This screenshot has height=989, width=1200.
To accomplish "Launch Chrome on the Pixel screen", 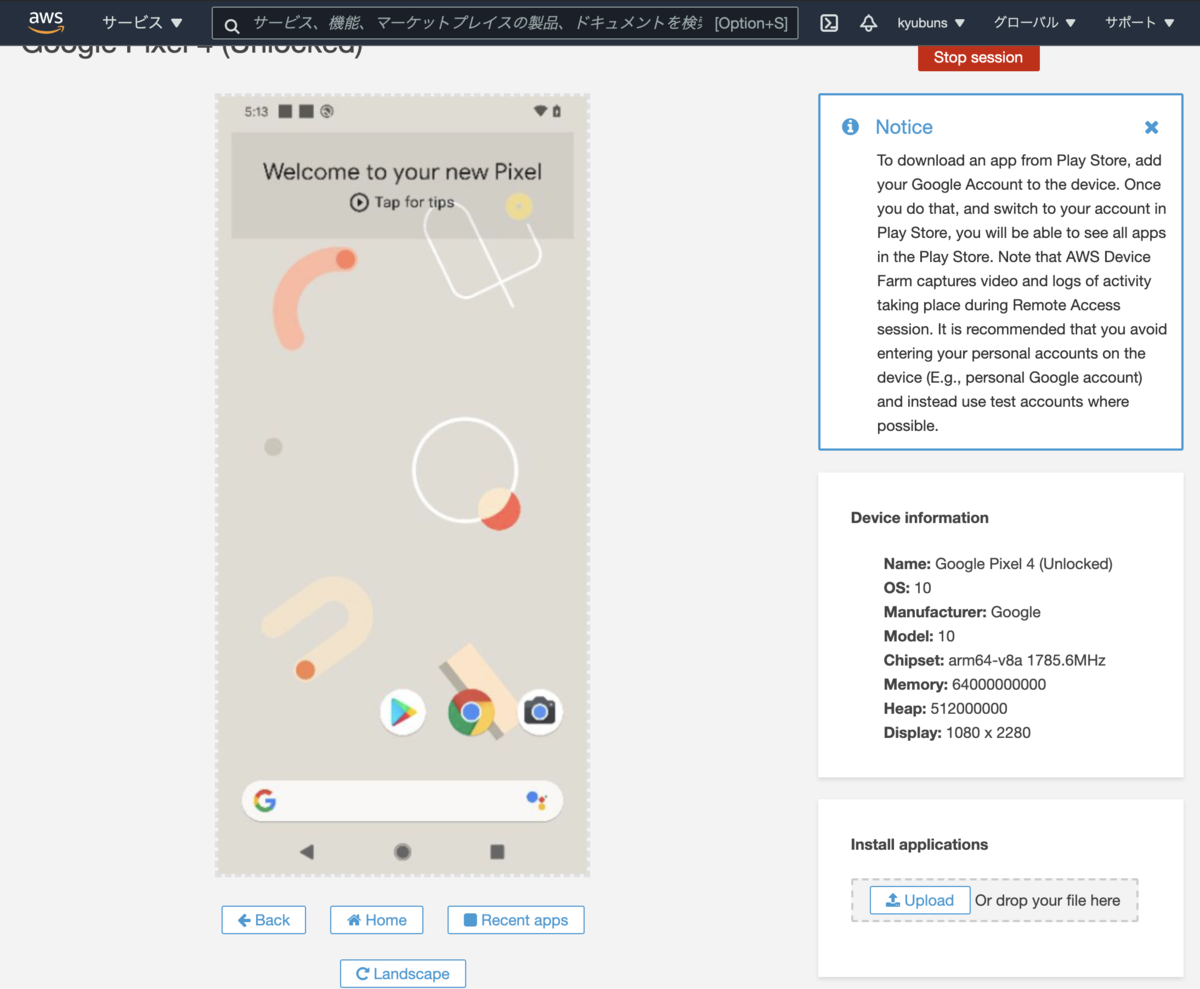I will coord(471,712).
